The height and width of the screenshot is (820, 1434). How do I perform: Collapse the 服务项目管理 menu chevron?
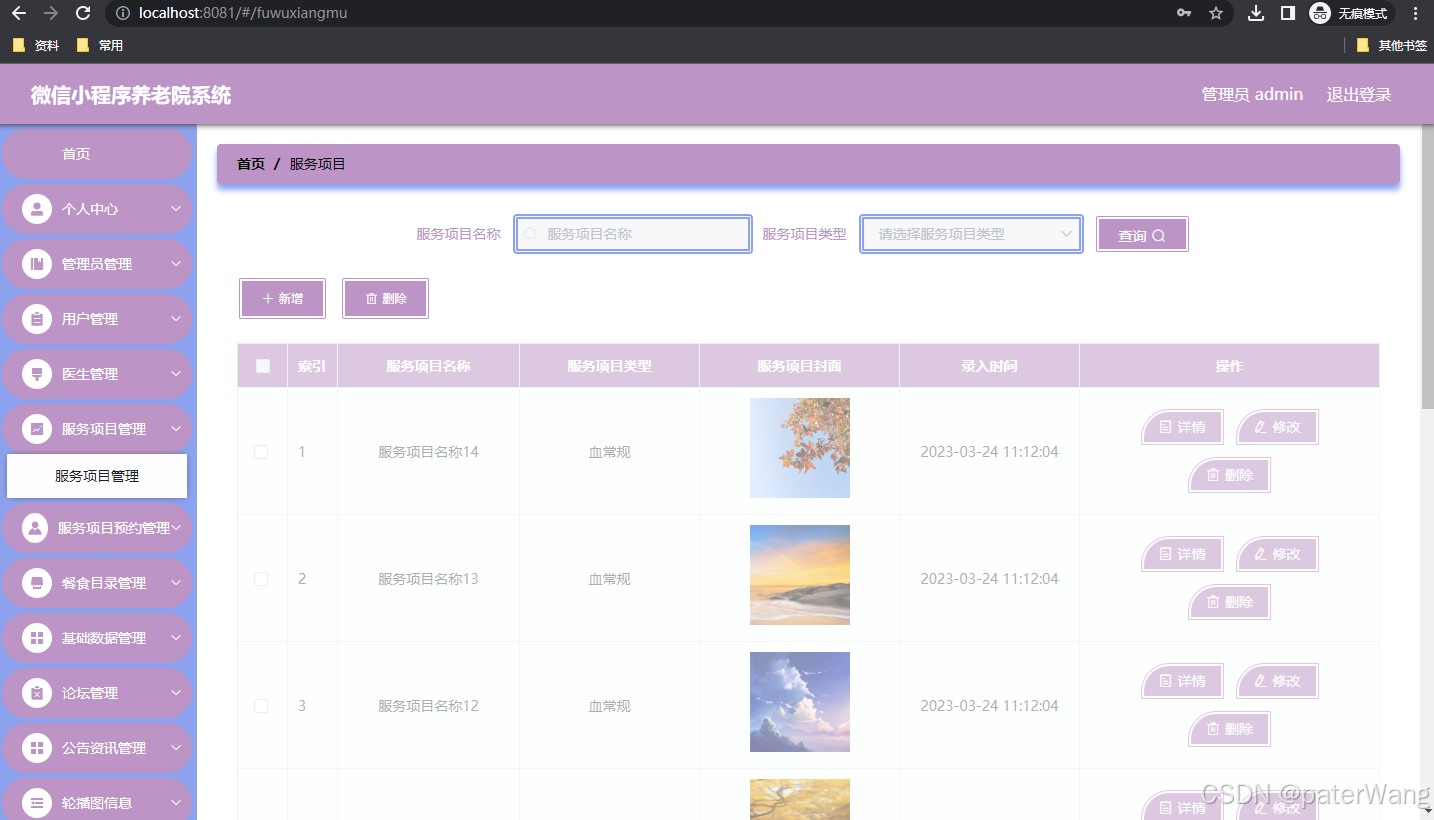[x=176, y=429]
